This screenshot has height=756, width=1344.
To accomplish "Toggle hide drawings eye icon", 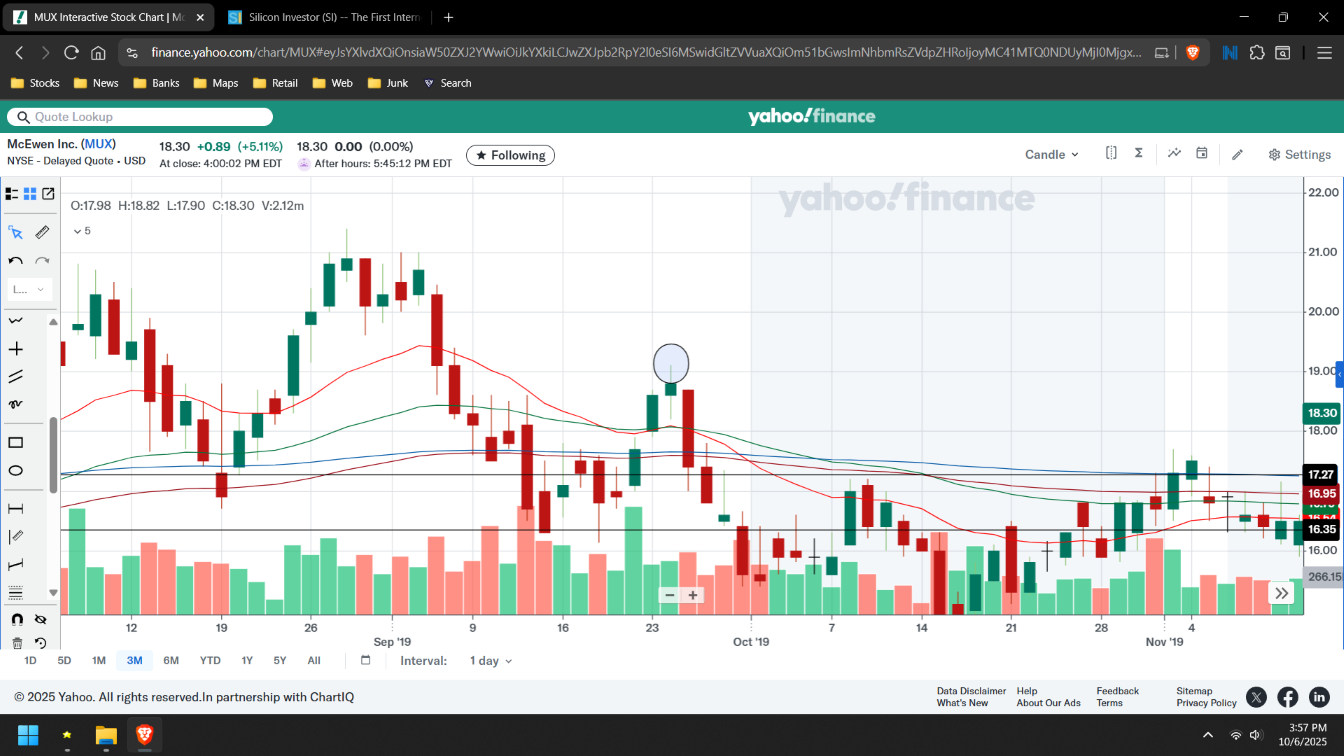I will pos(41,620).
